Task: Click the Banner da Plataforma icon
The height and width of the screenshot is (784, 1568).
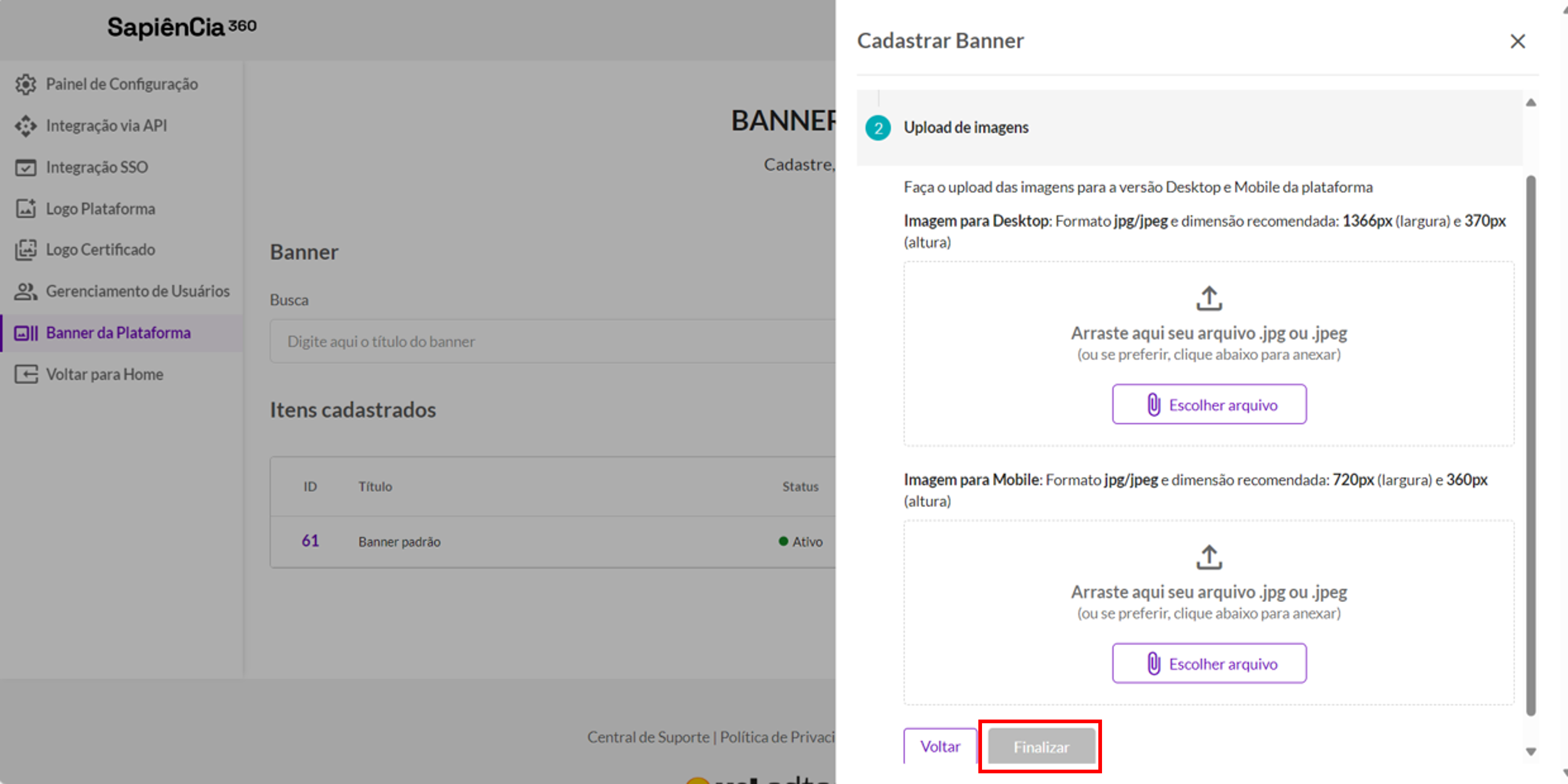Action: [25, 333]
